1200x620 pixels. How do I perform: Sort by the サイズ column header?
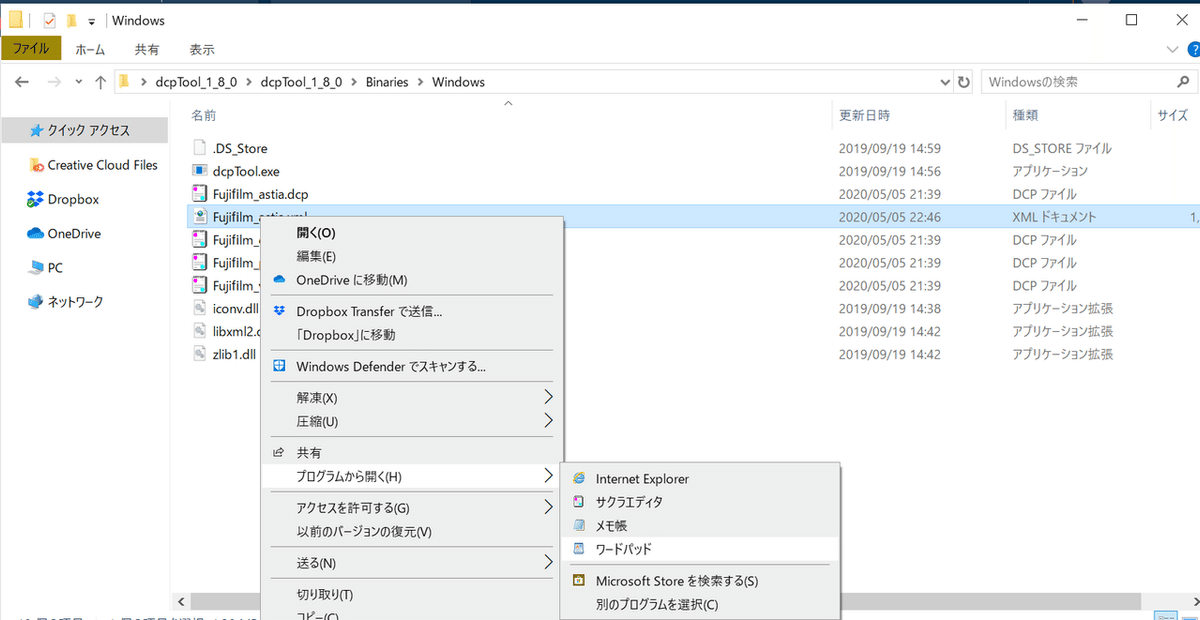pyautogui.click(x=1175, y=116)
